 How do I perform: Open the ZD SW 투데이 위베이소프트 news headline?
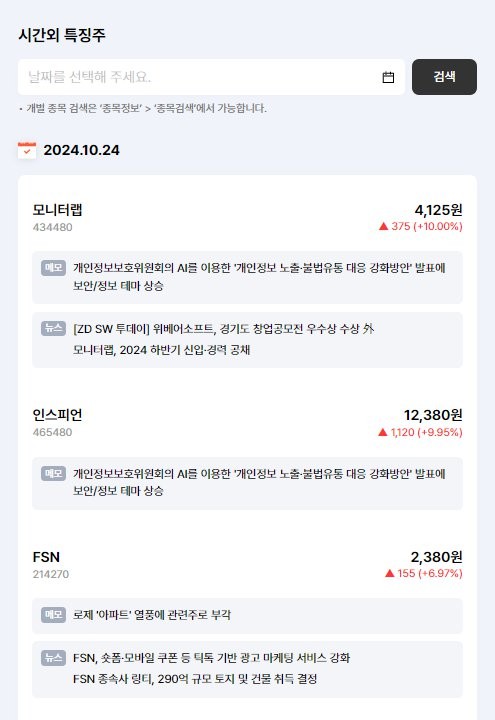tap(224, 329)
